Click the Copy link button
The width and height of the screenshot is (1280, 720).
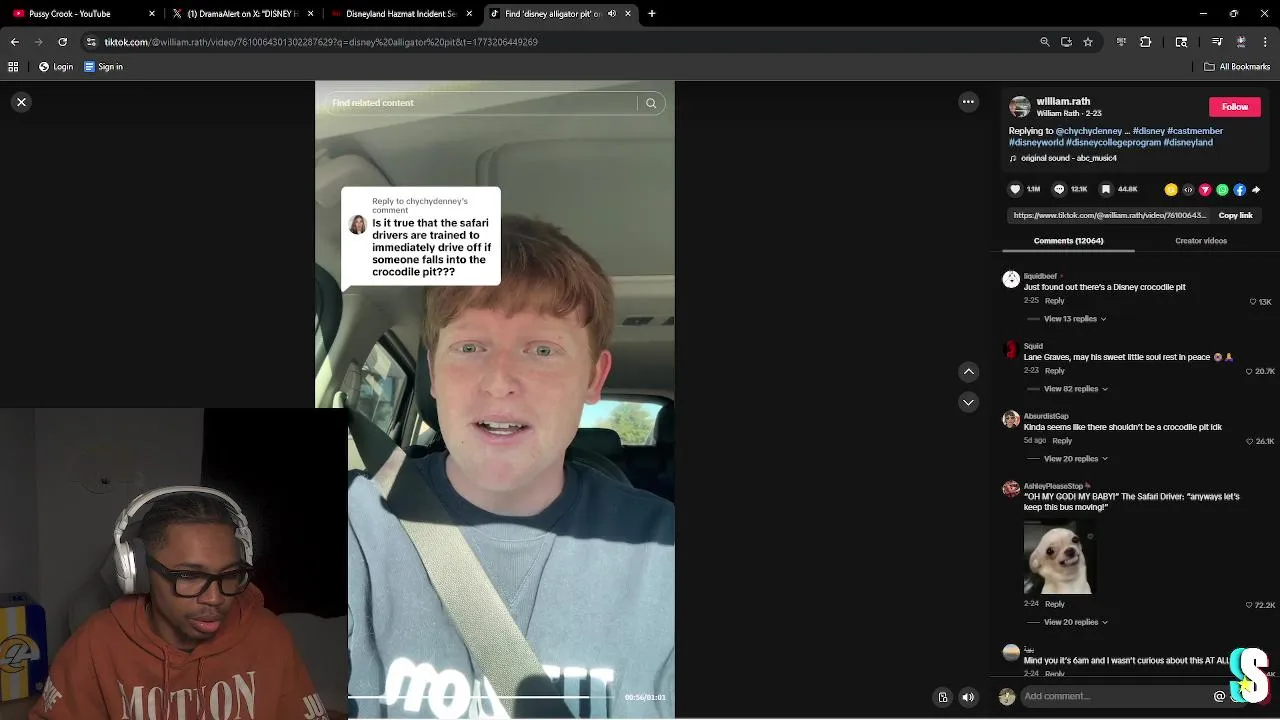1235,215
